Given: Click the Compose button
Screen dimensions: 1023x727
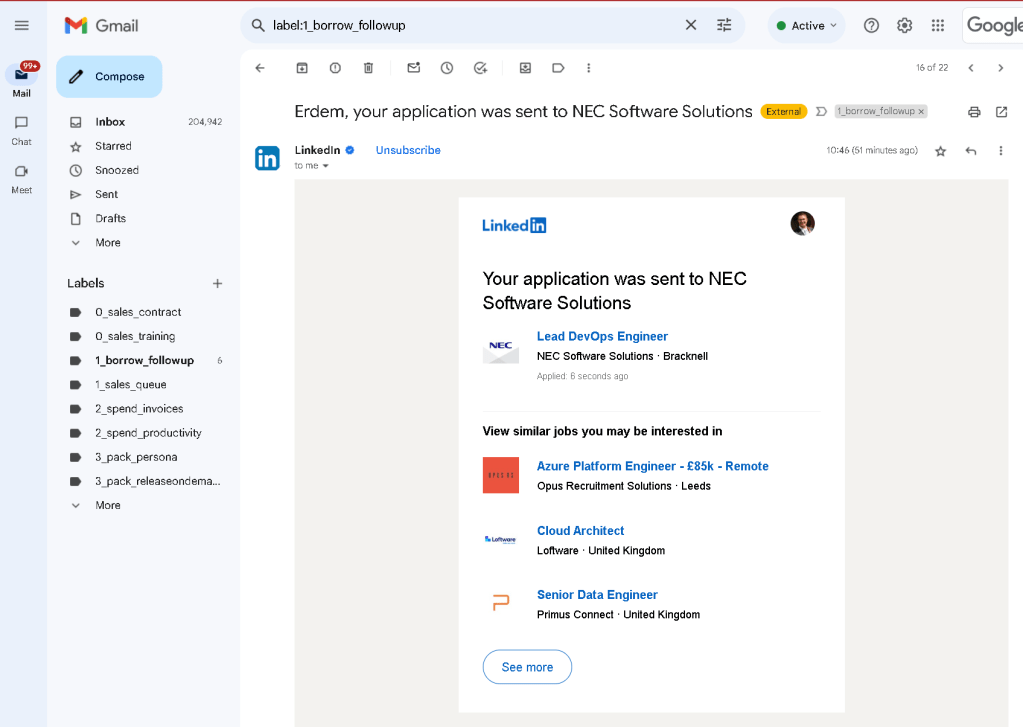Looking at the screenshot, I should (109, 76).
